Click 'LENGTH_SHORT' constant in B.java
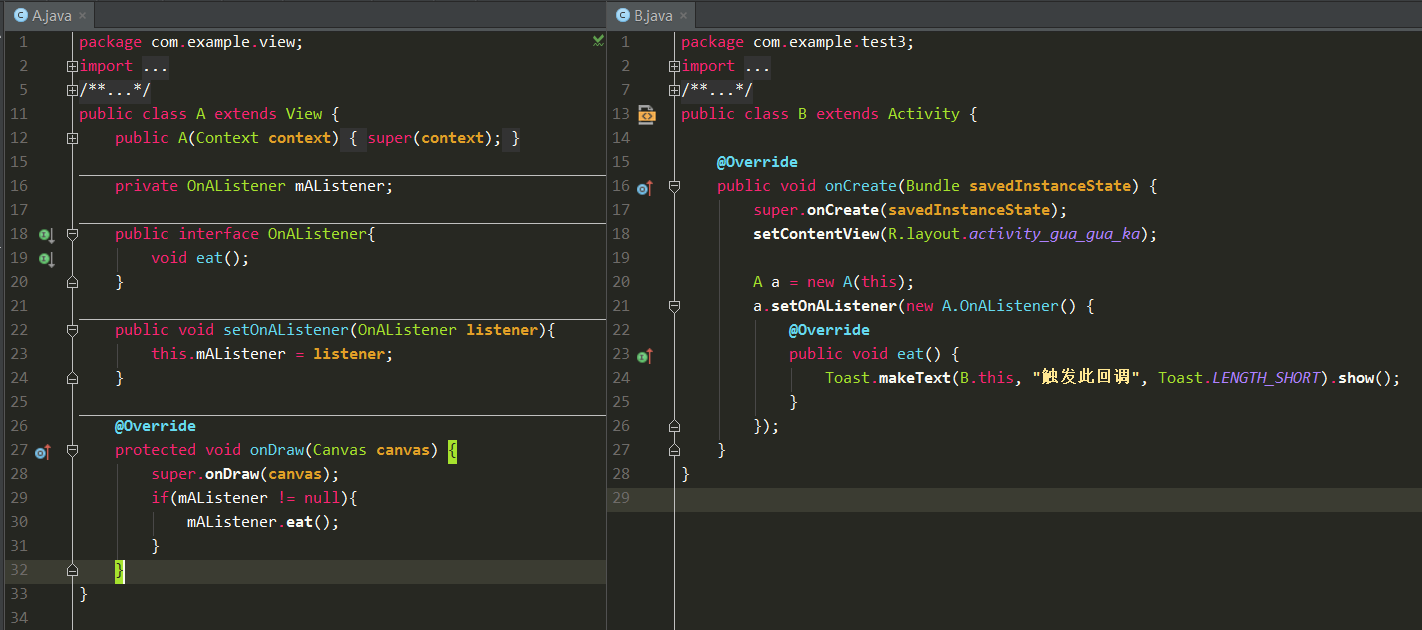 (x=1267, y=378)
